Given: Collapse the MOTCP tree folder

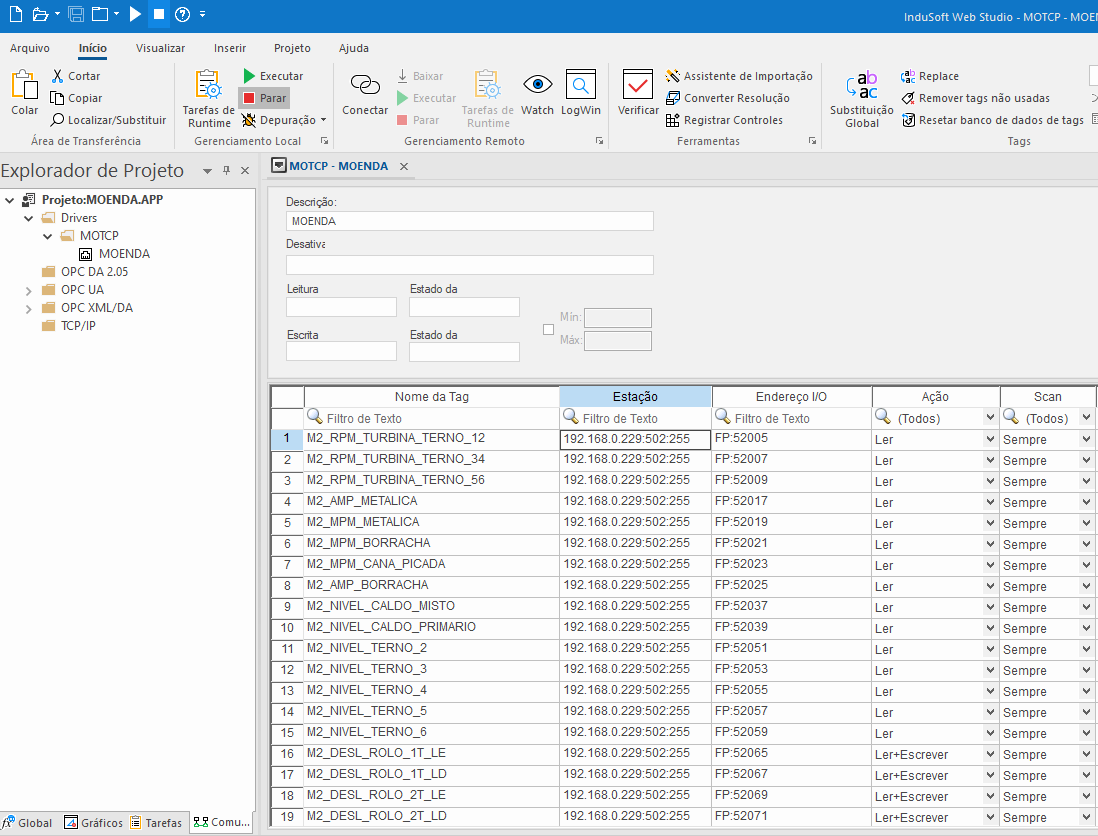Looking at the screenshot, I should click(48, 236).
